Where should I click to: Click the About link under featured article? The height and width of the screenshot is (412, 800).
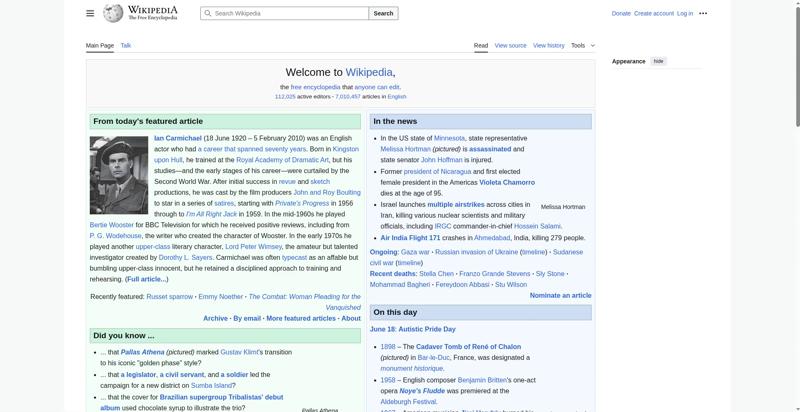(x=351, y=318)
